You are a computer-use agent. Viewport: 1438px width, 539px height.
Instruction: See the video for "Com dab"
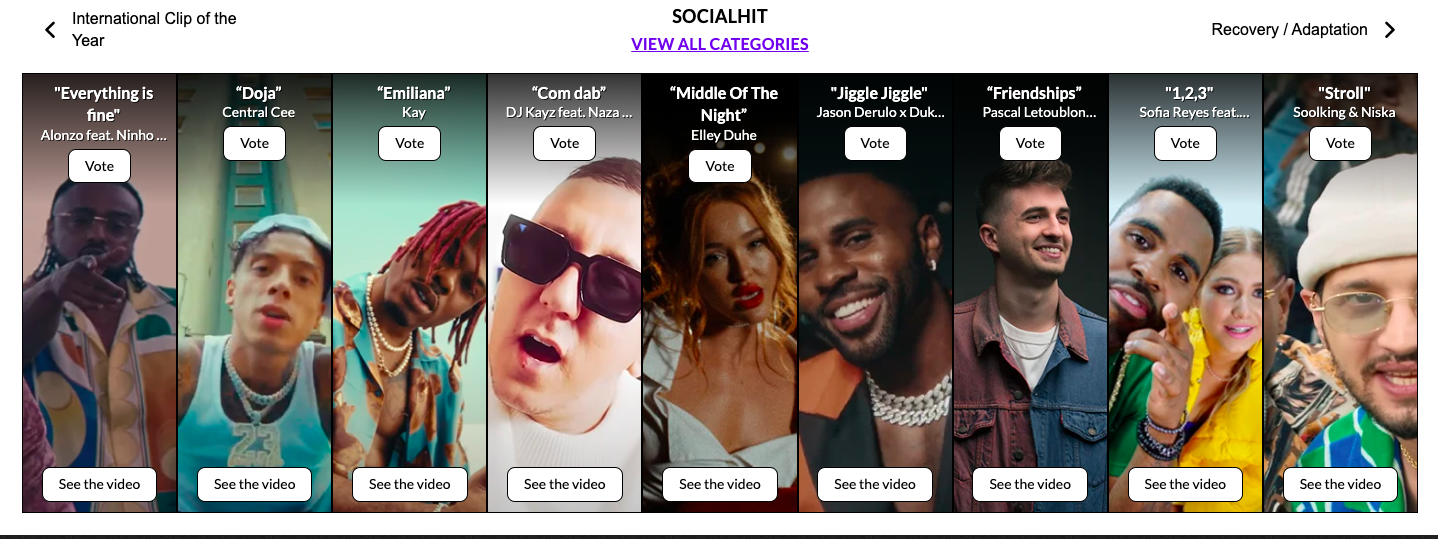[564, 484]
